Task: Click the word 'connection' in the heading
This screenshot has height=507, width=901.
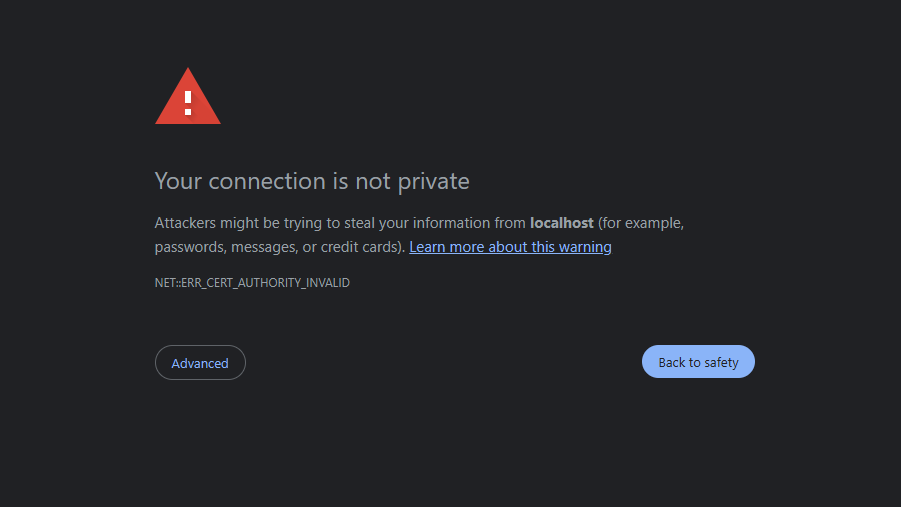Action: [x=267, y=182]
